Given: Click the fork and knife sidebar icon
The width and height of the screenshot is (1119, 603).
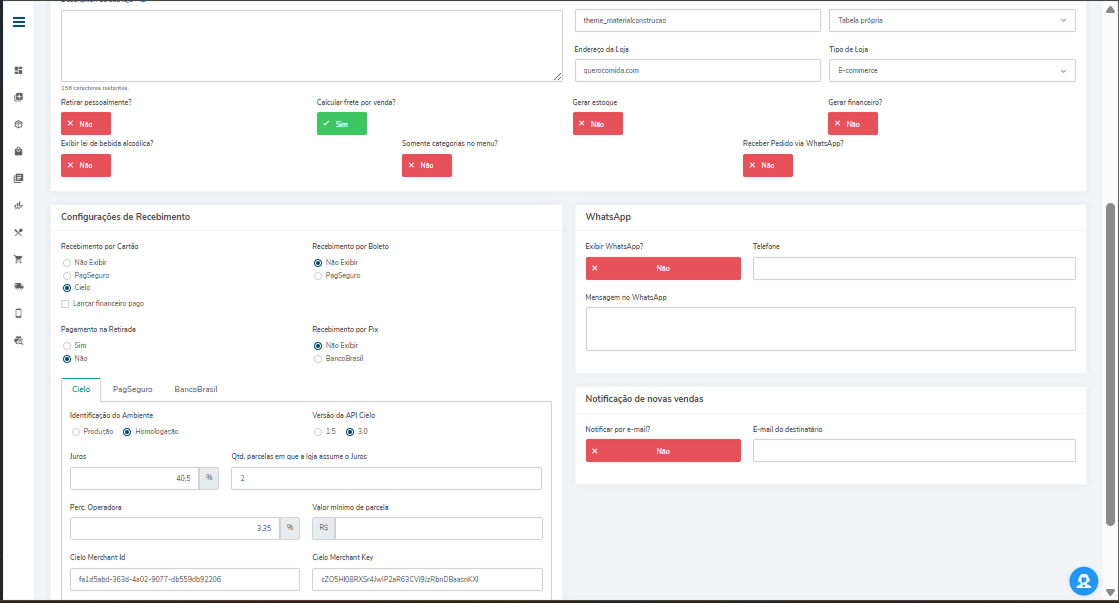Looking at the screenshot, I should pyautogui.click(x=18, y=232).
